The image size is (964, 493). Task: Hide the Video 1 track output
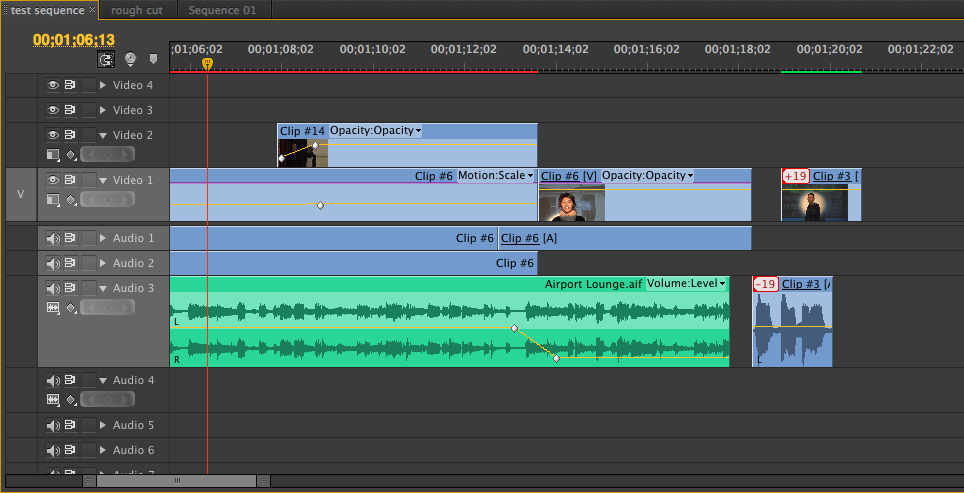(x=53, y=180)
